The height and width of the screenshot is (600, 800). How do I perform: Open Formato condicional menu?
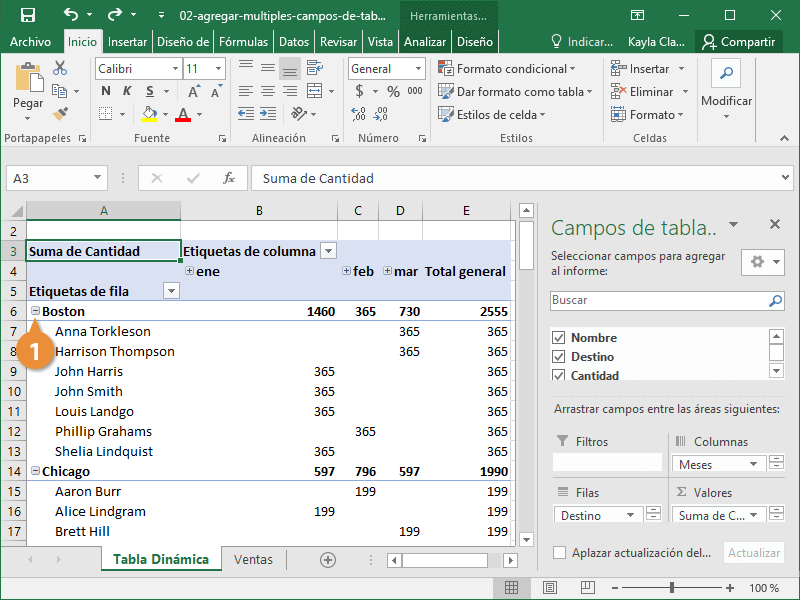coord(507,68)
